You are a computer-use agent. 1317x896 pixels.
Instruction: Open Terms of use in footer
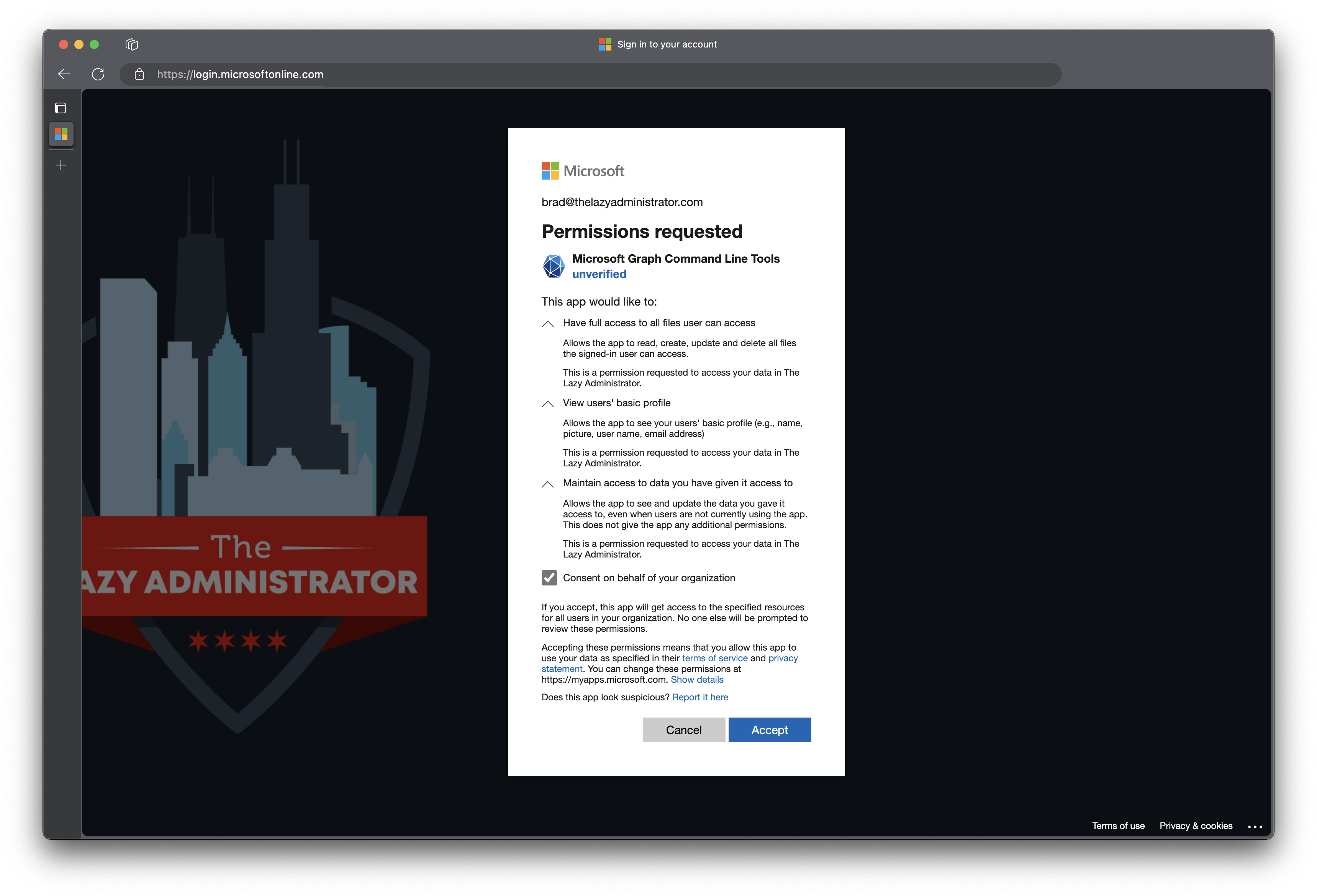point(1118,826)
